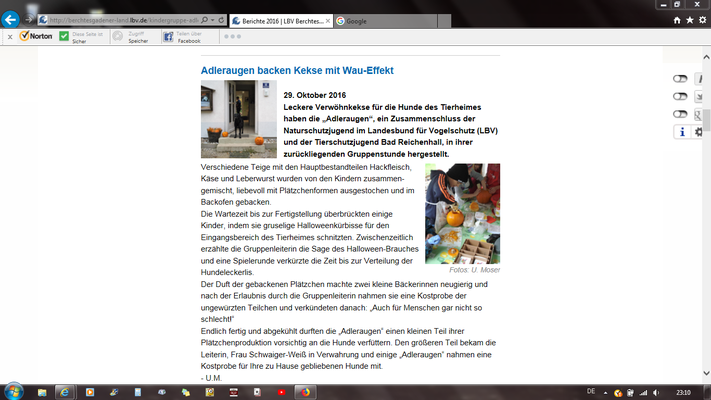Launch the media player taskbar icon
Screen dimensions: 711x400
tap(90, 392)
